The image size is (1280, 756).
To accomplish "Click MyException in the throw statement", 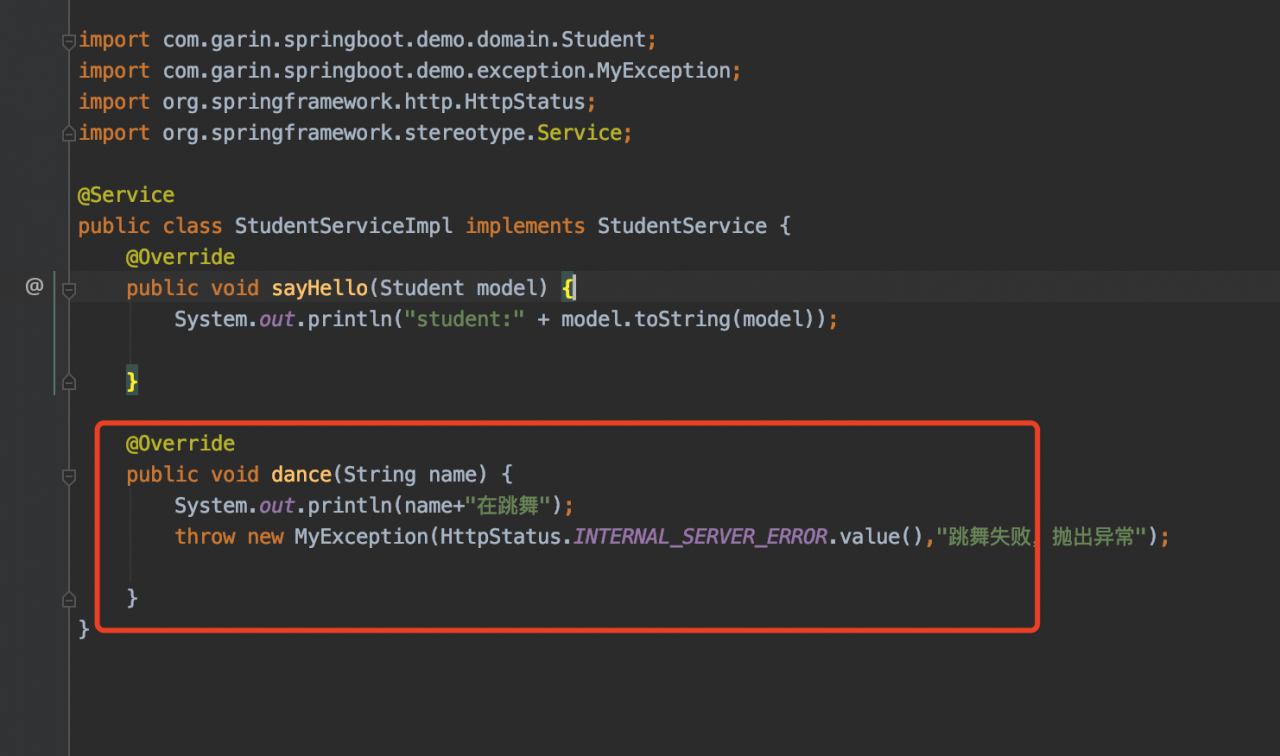I will (361, 536).
